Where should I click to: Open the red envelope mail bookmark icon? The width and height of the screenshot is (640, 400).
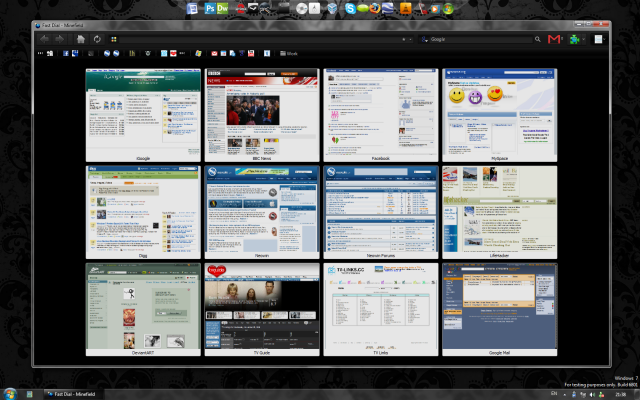[x=214, y=53]
